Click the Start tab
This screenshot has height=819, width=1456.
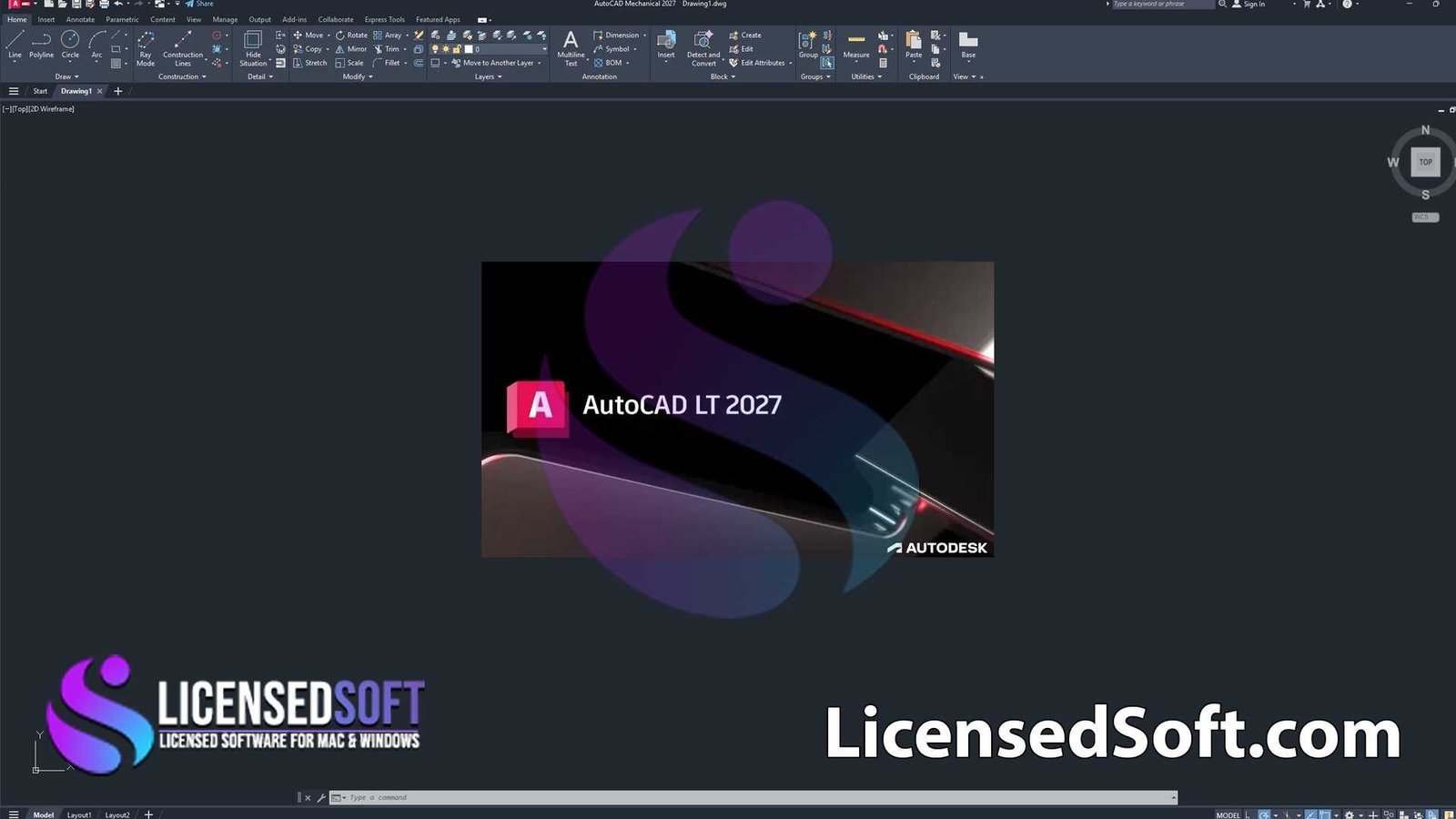pos(39,91)
